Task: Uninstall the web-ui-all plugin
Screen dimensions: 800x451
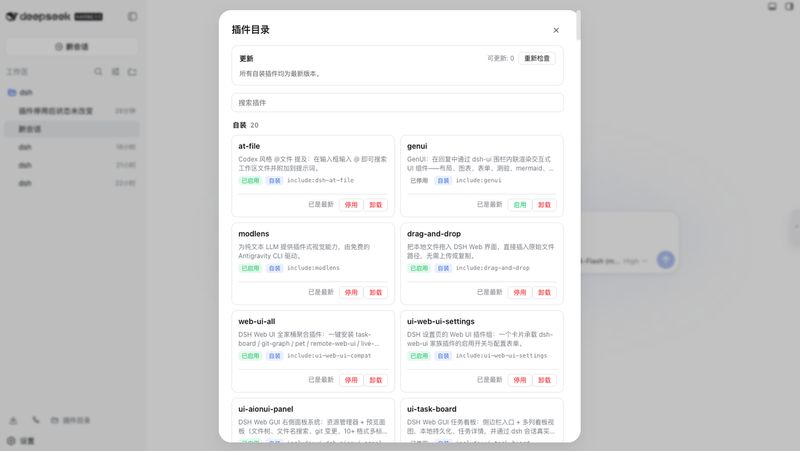Action: (376, 380)
